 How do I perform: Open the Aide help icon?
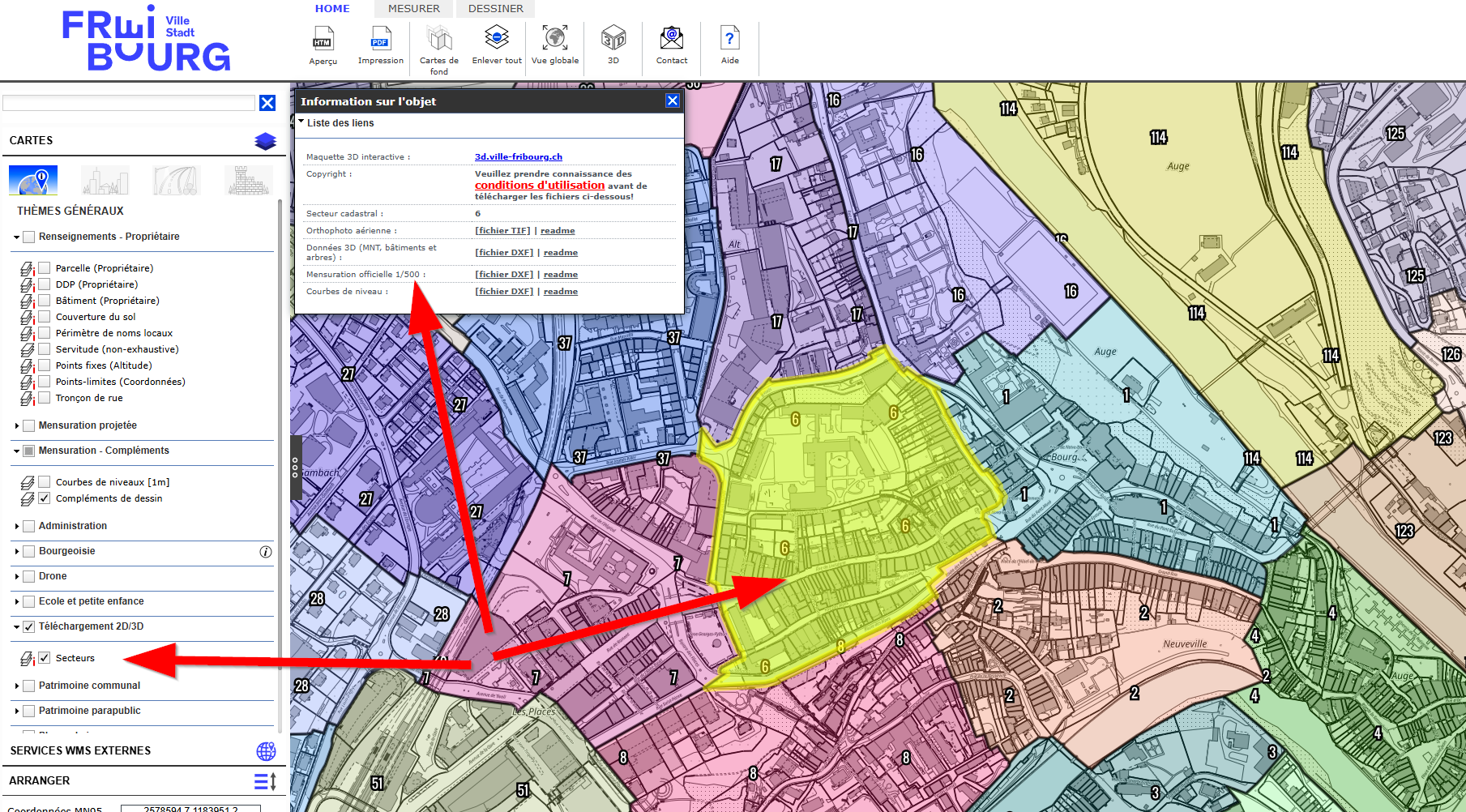coord(729,38)
